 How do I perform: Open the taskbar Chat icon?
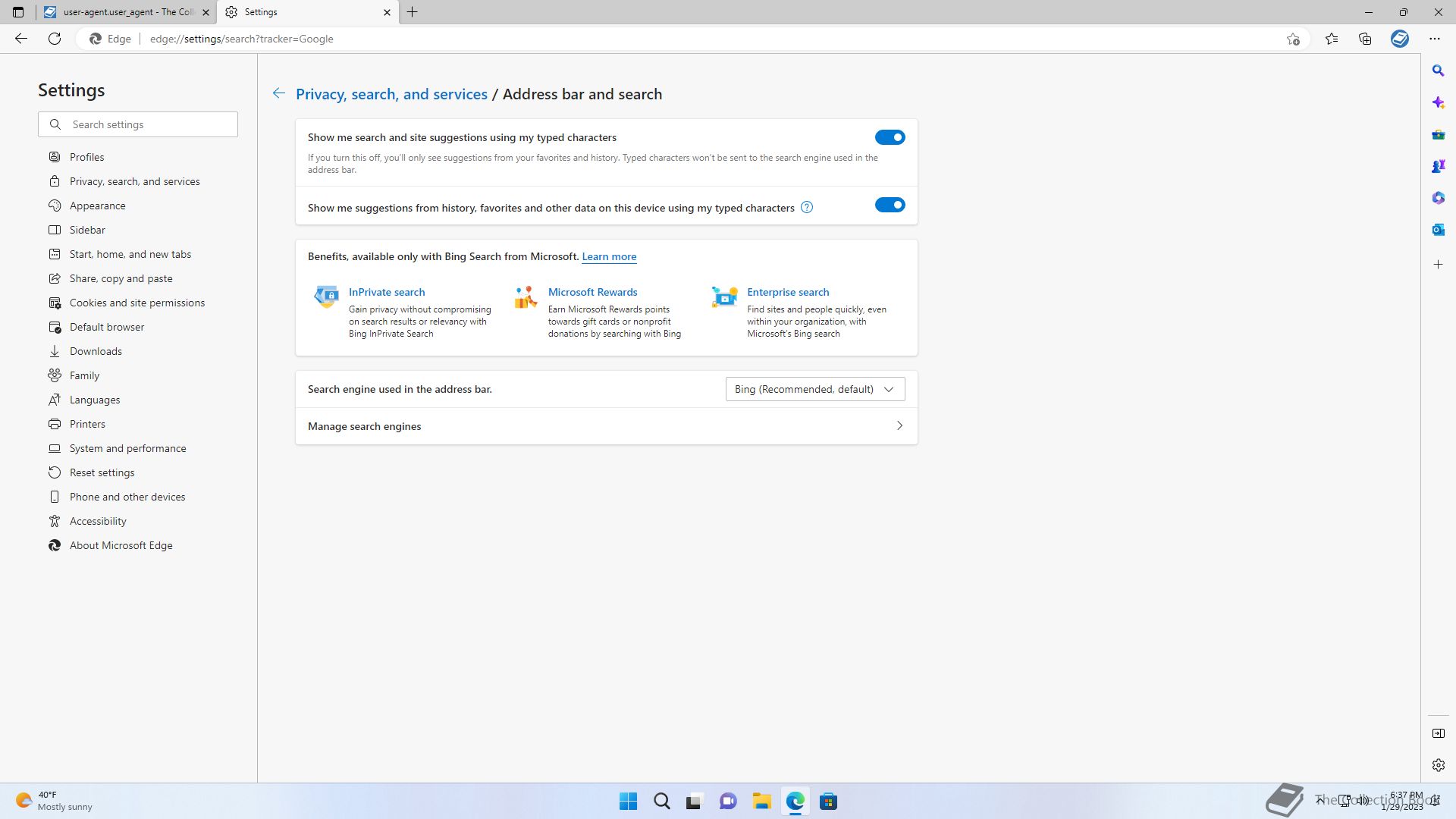coord(728,802)
